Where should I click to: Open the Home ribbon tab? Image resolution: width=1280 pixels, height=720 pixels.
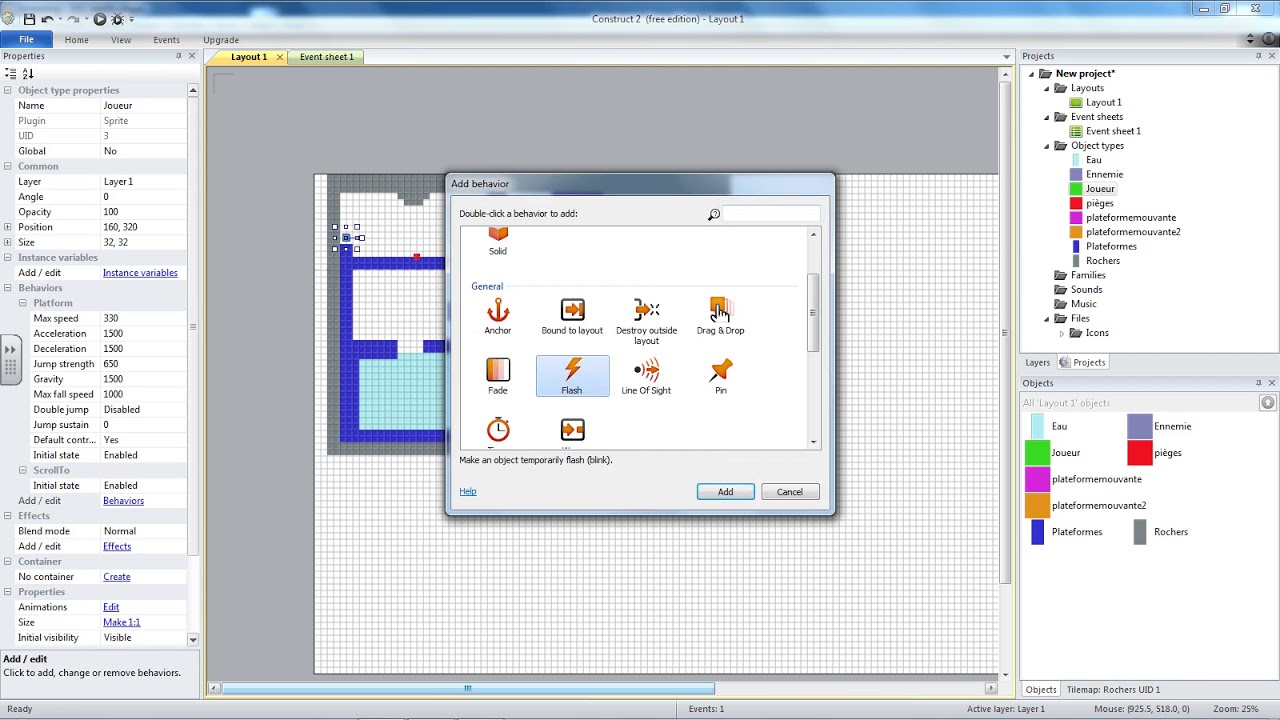(76, 40)
